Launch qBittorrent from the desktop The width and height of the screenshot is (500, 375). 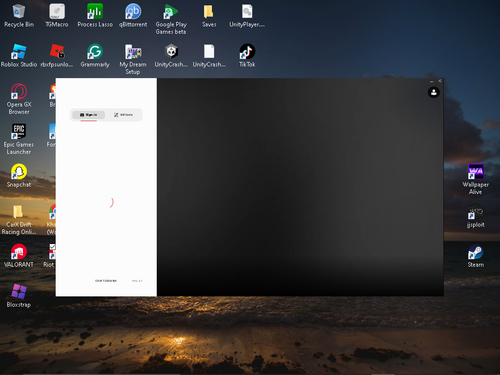pyautogui.click(x=133, y=16)
